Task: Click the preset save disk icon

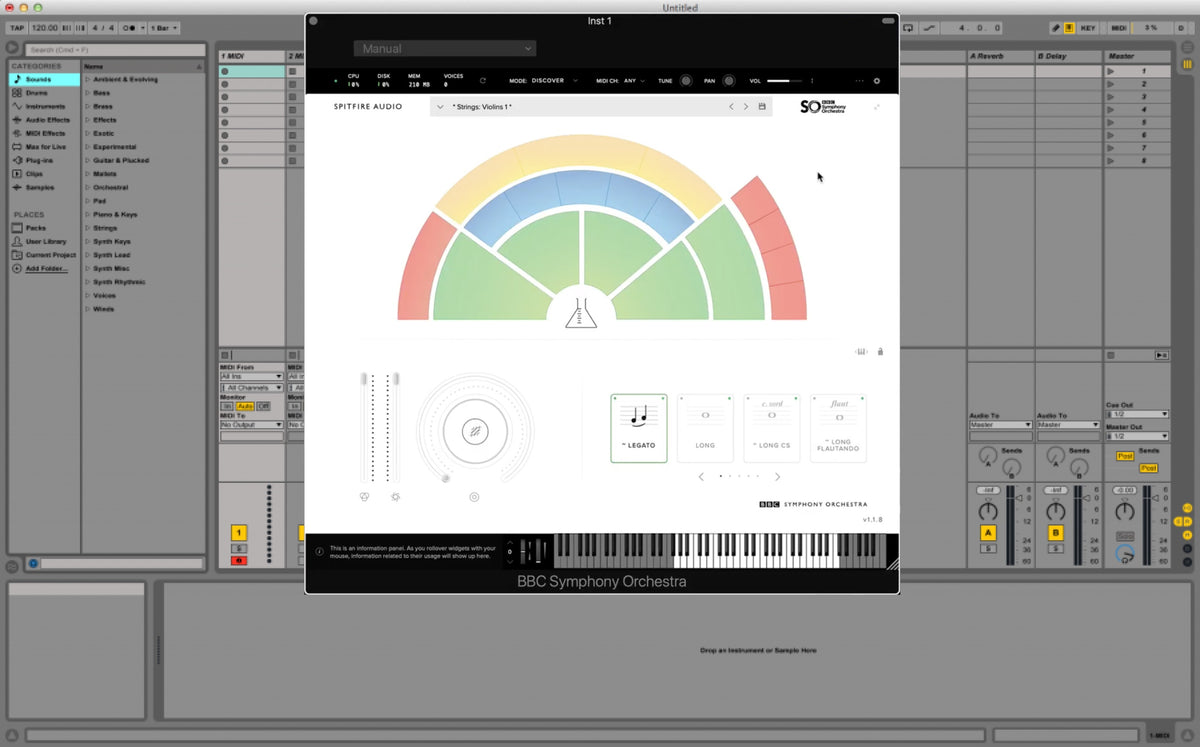Action: click(762, 107)
